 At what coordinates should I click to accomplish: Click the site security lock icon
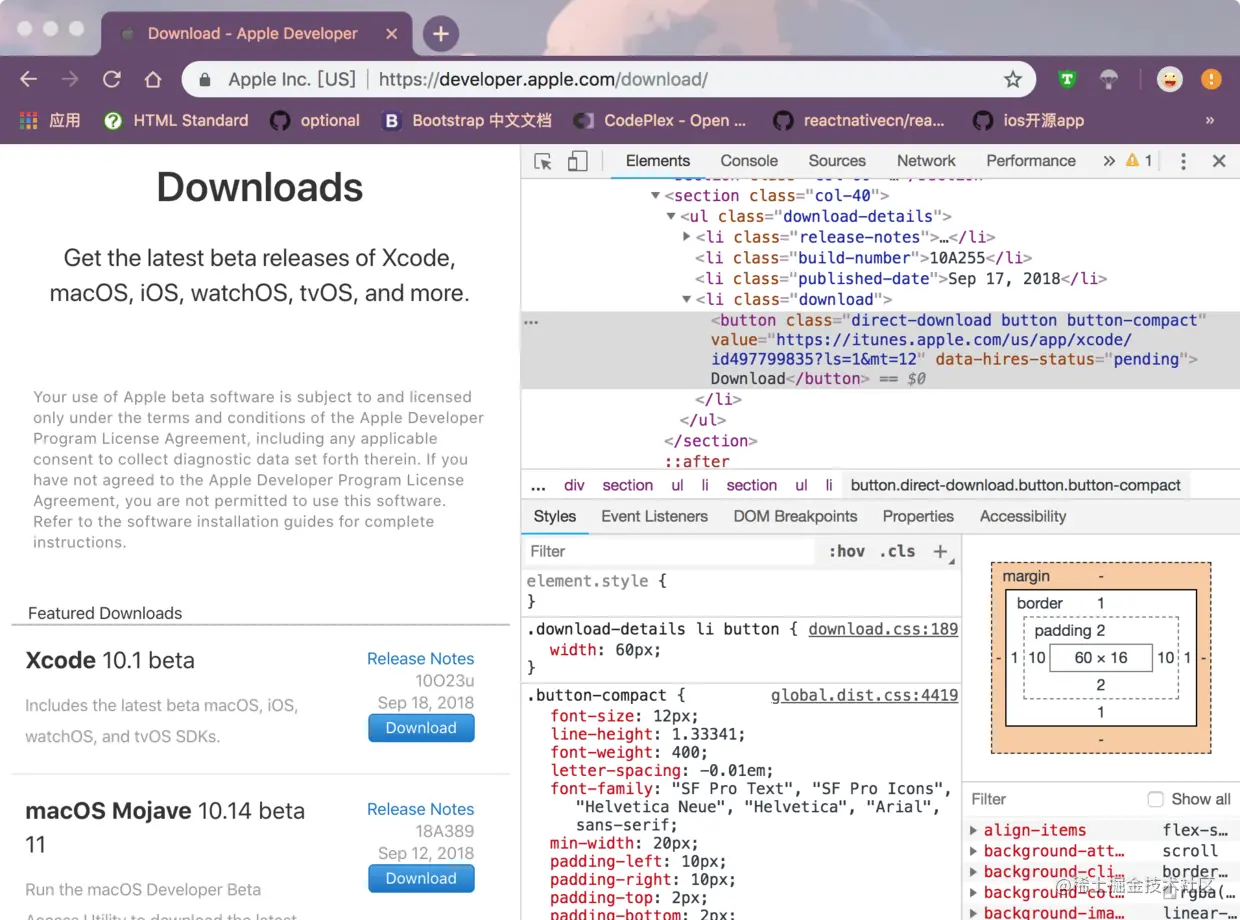(205, 80)
